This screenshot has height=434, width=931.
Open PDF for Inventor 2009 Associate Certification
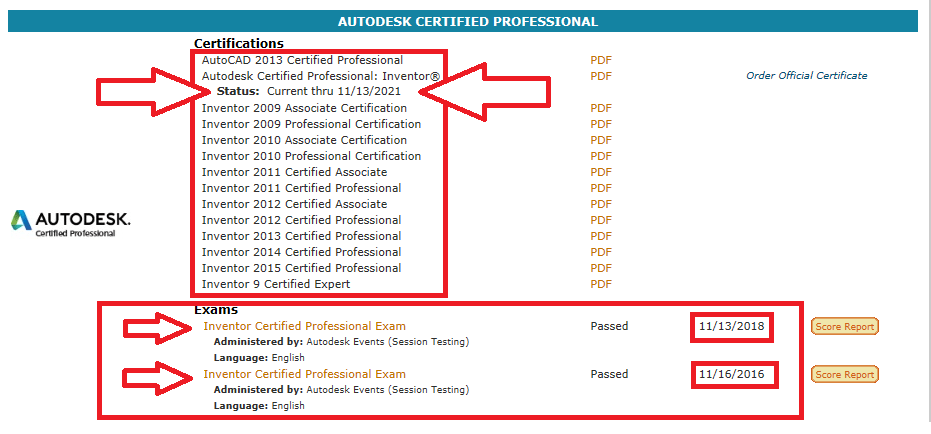tap(601, 108)
